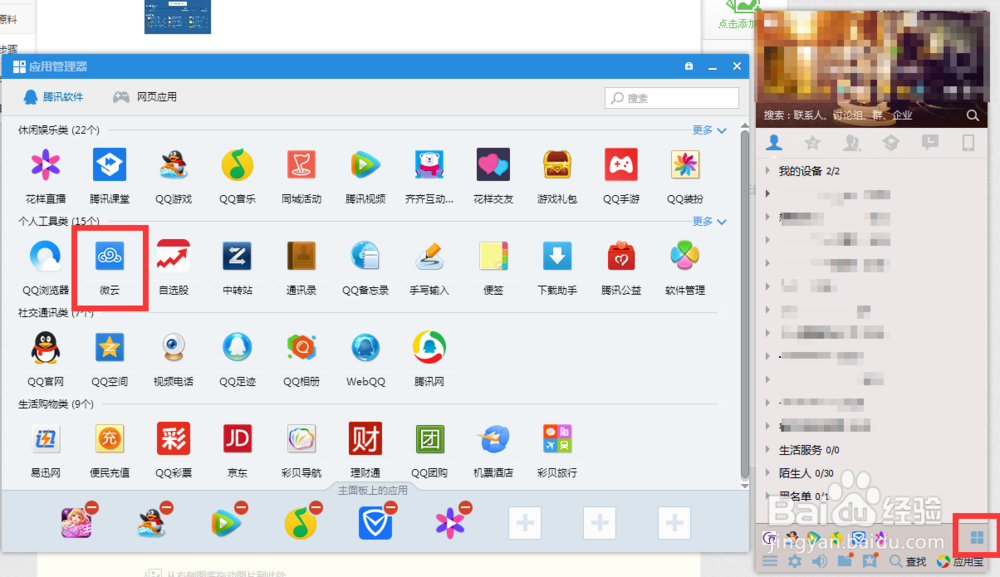Open QQ settings gear icon
This screenshot has width=1000, height=577.
tap(795, 561)
